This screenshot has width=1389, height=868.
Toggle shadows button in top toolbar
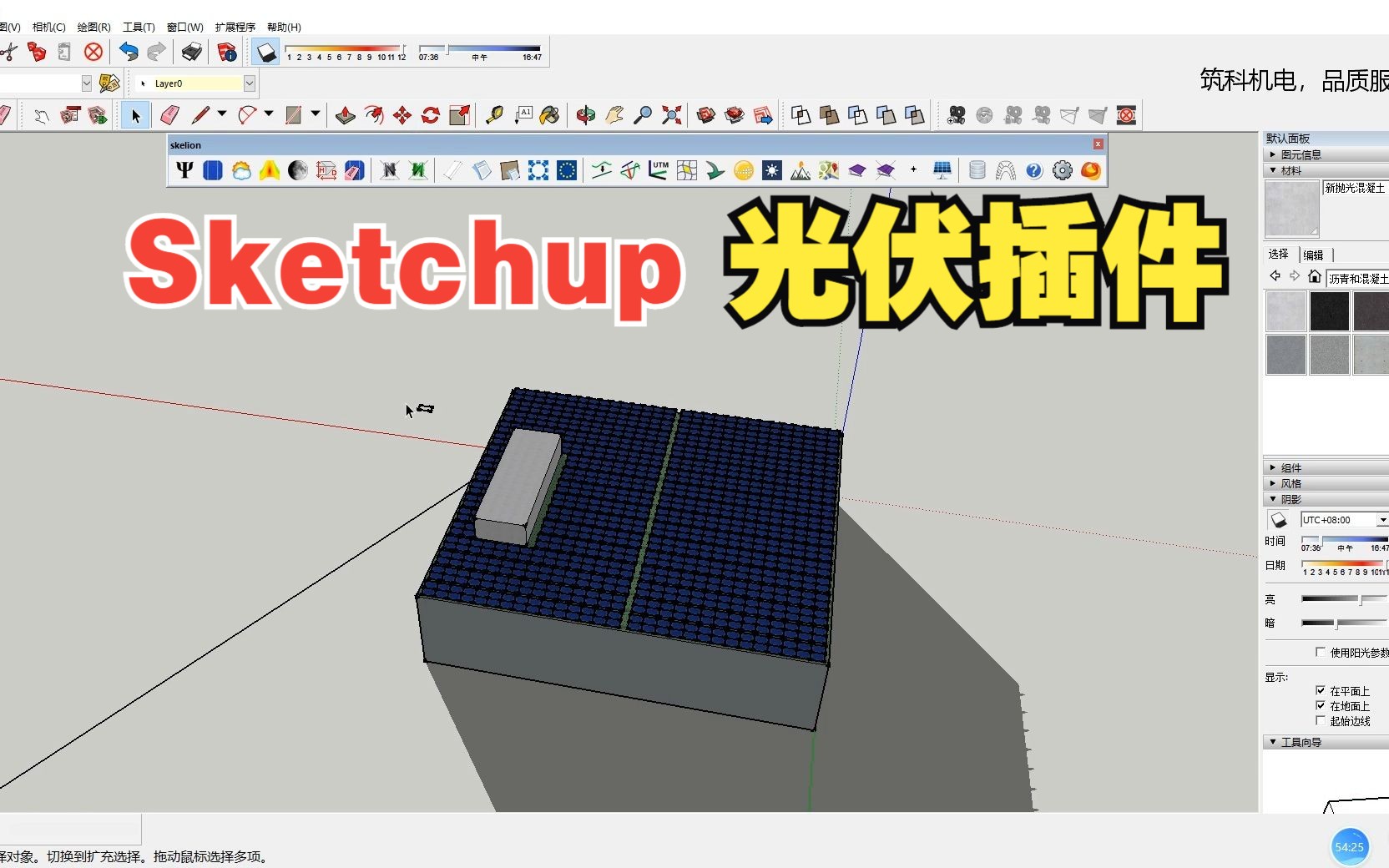pos(265,52)
